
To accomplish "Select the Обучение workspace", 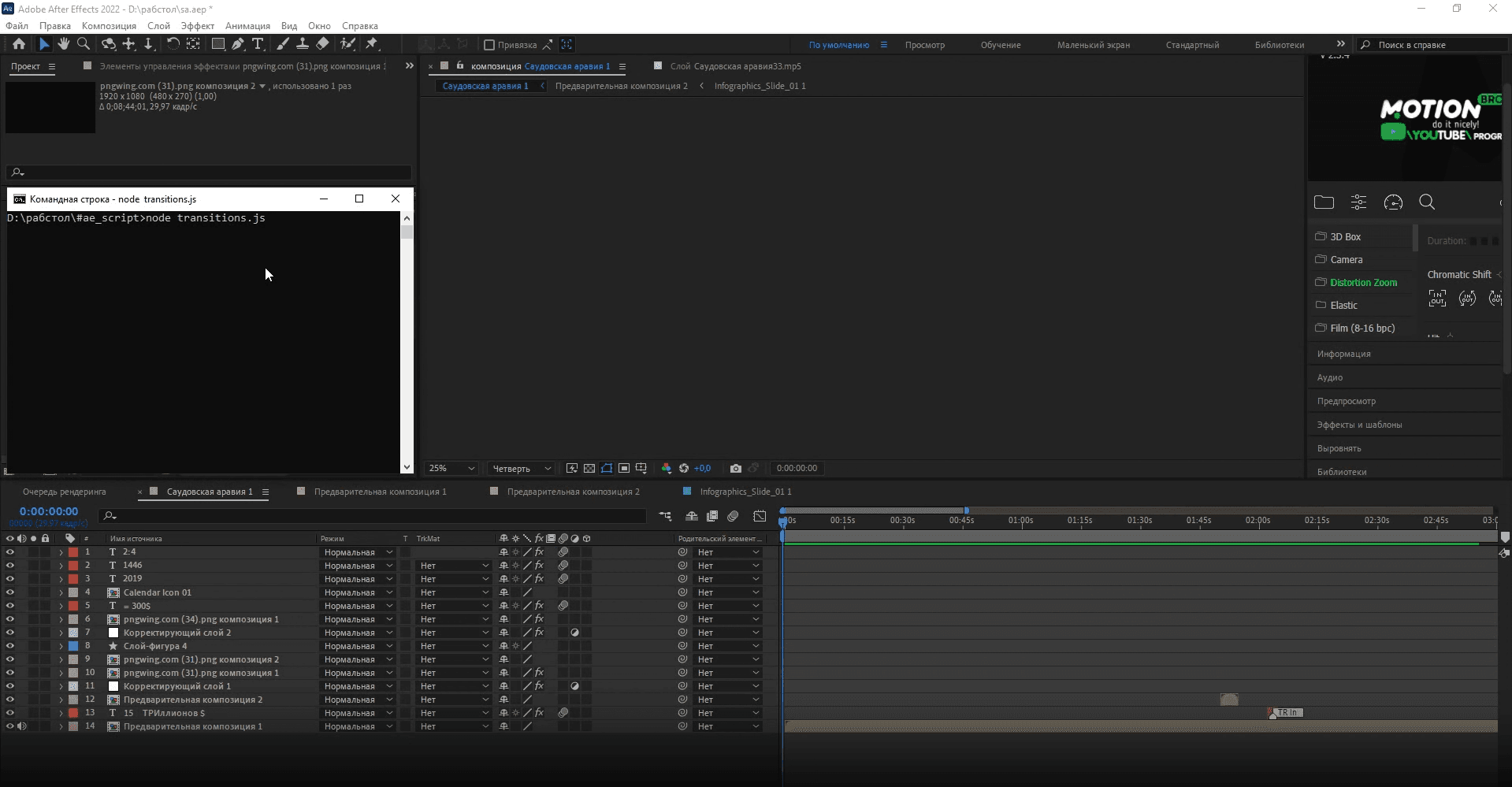I will coord(1001,45).
